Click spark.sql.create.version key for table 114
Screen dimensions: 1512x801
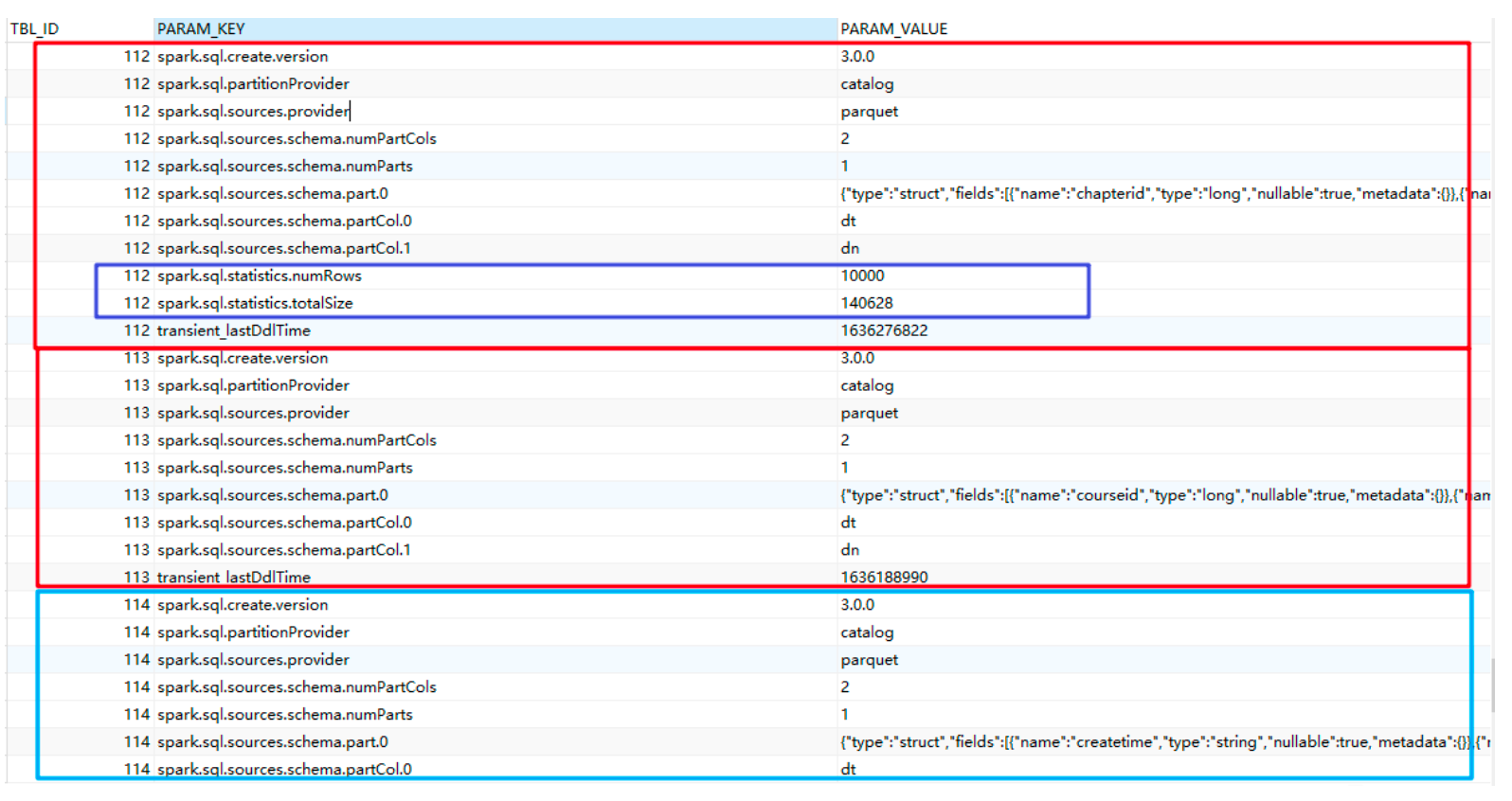tap(243, 605)
